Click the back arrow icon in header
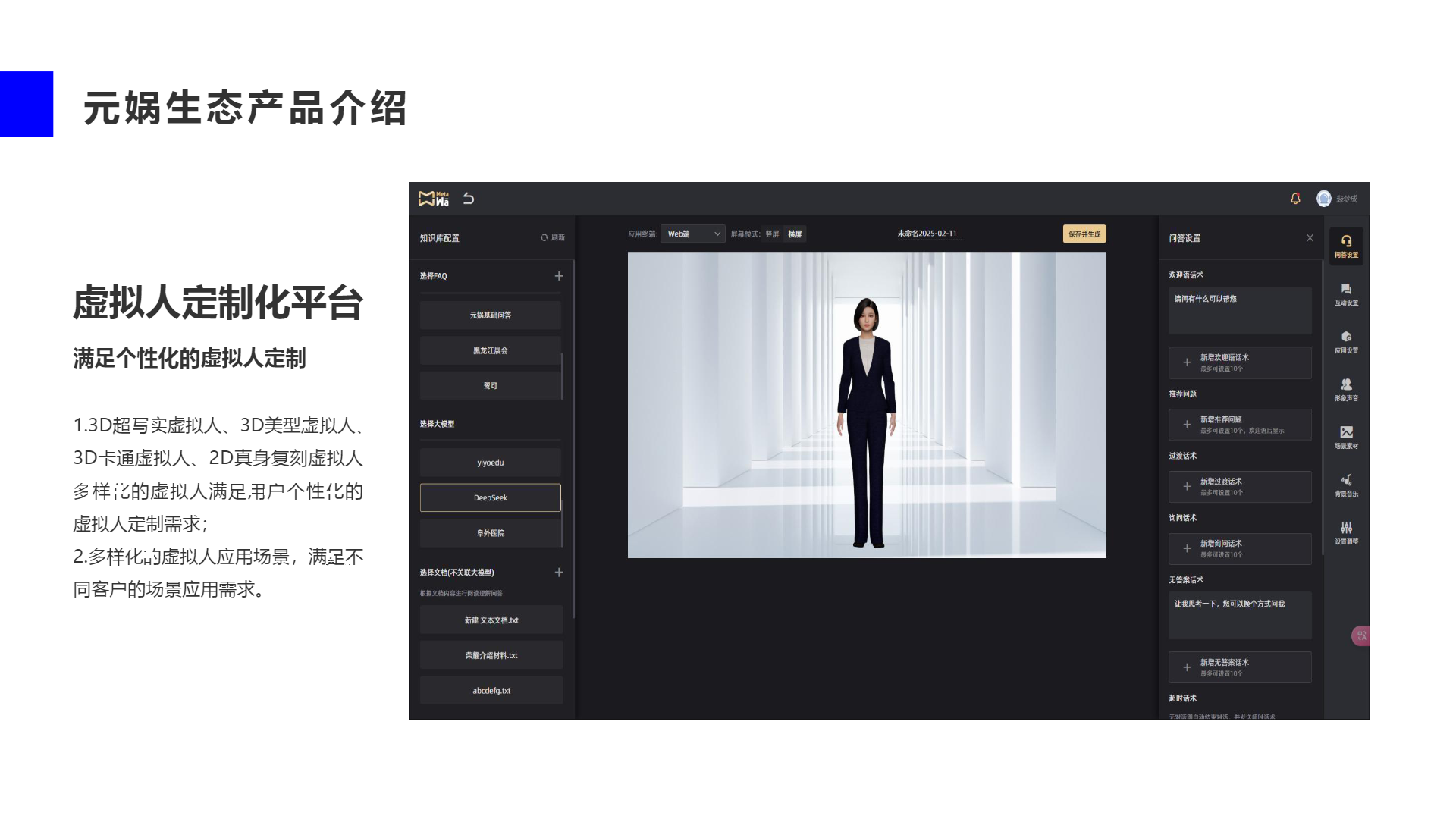The height and width of the screenshot is (819, 1456). 469,199
